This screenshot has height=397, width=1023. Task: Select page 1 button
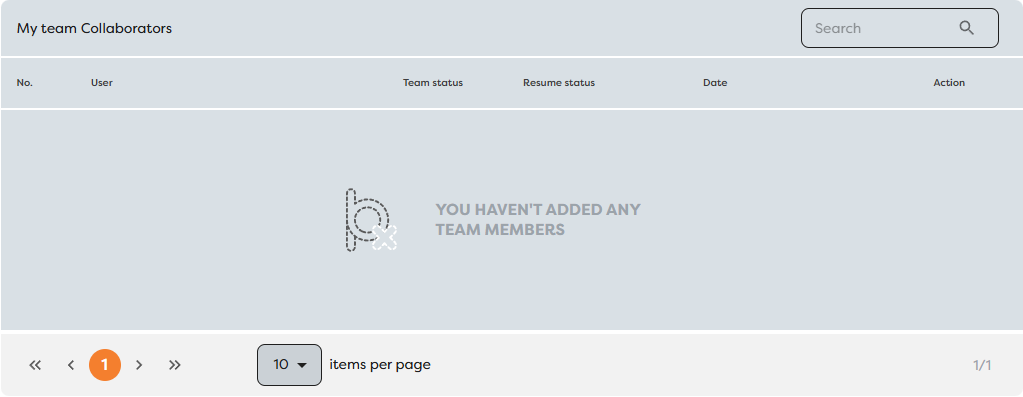(105, 365)
